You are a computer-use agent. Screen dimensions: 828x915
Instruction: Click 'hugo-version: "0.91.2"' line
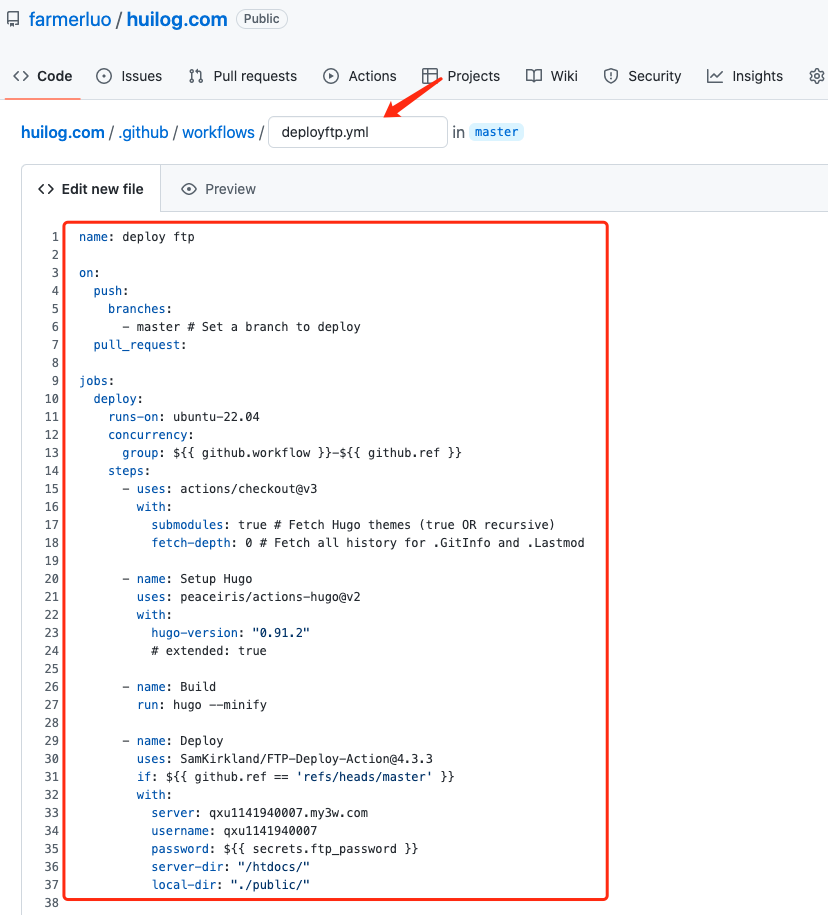pyautogui.click(x=230, y=633)
